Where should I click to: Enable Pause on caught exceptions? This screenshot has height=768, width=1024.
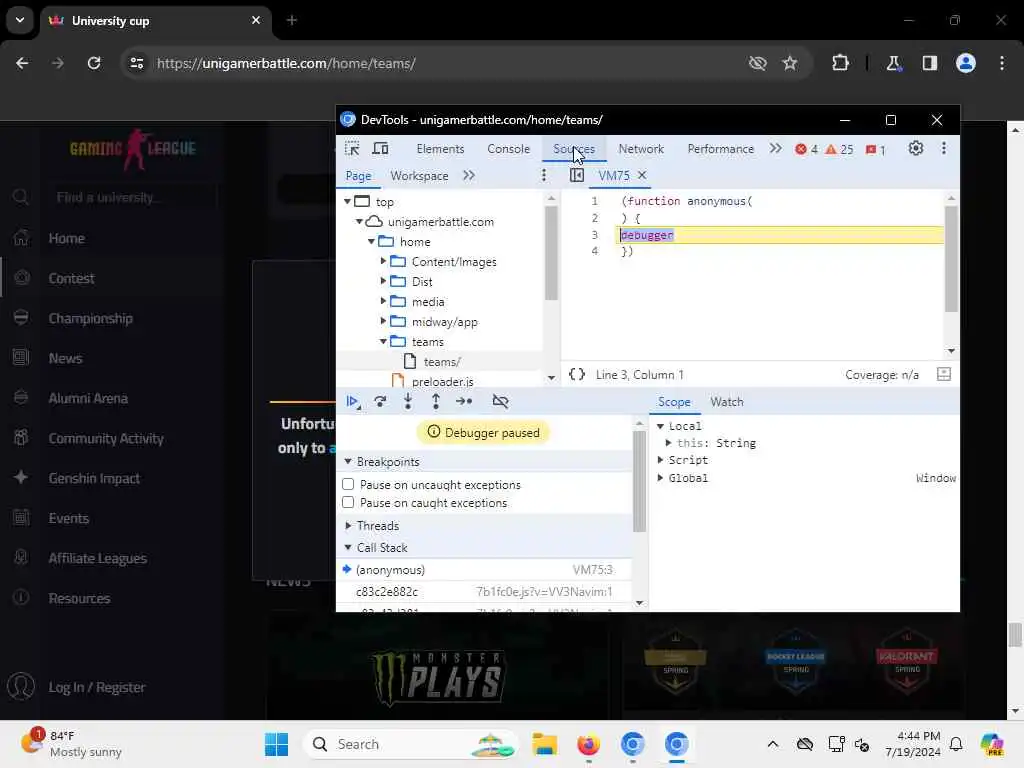click(x=348, y=502)
